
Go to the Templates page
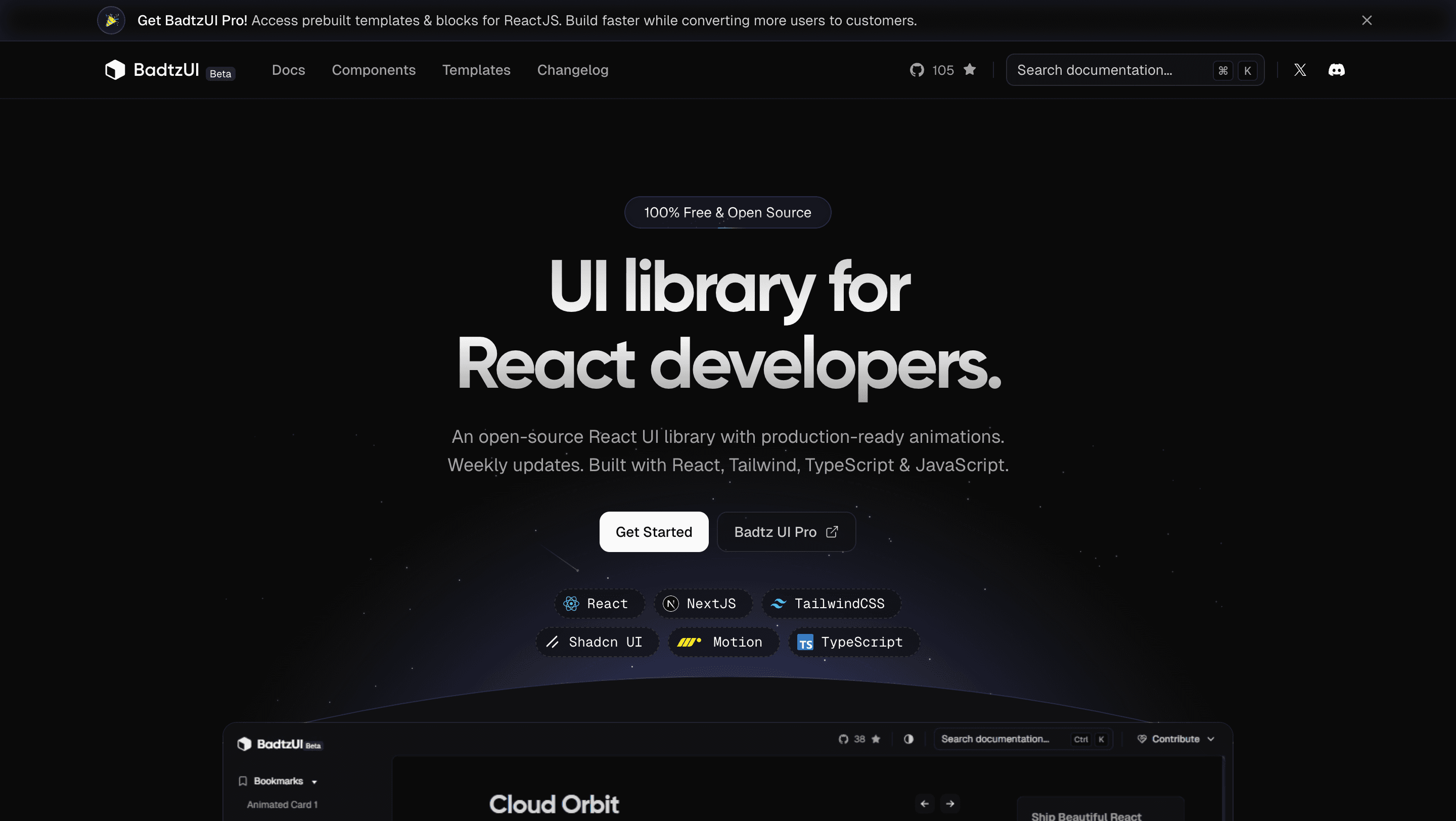[x=476, y=70]
